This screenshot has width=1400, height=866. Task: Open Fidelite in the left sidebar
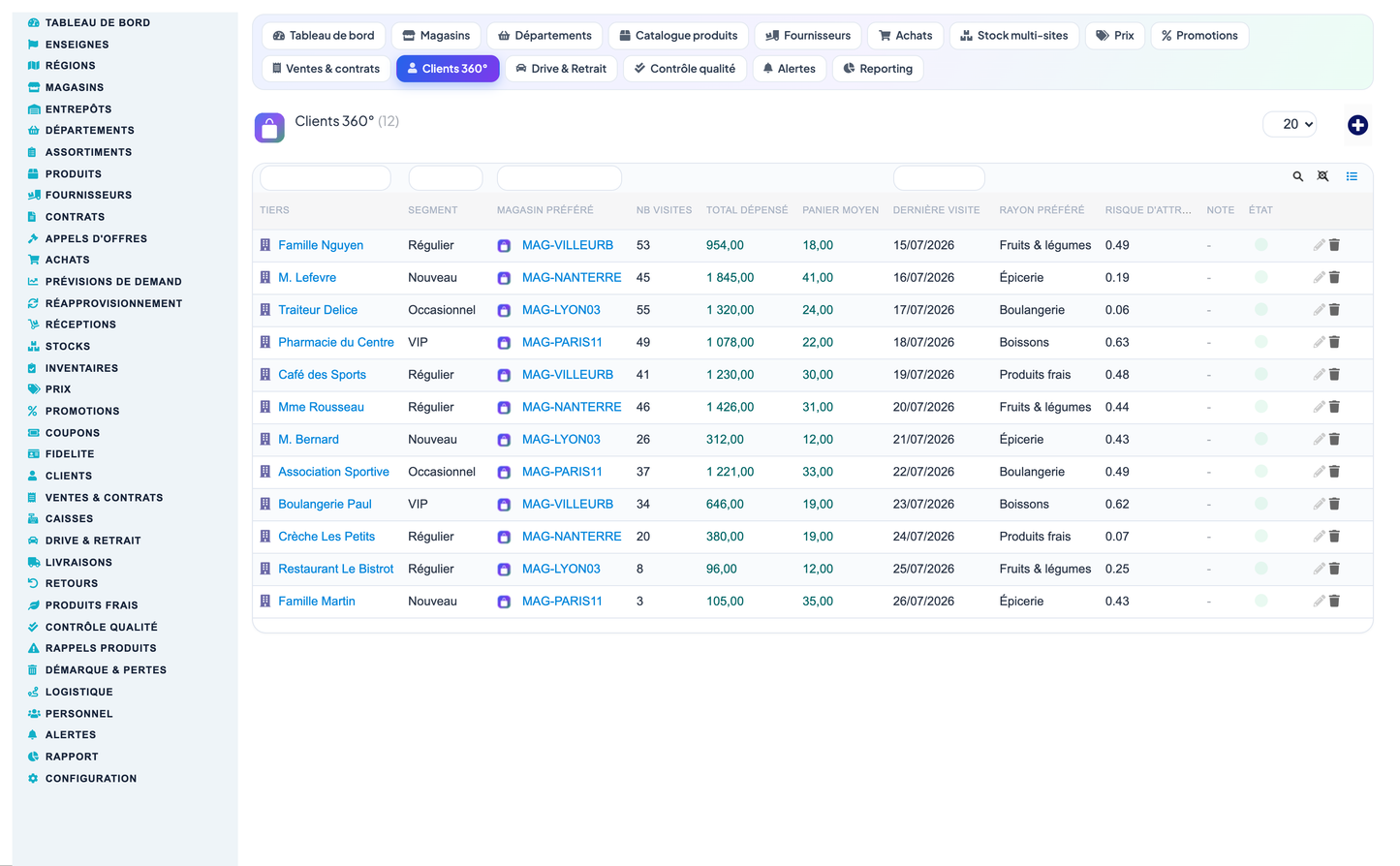(x=70, y=454)
